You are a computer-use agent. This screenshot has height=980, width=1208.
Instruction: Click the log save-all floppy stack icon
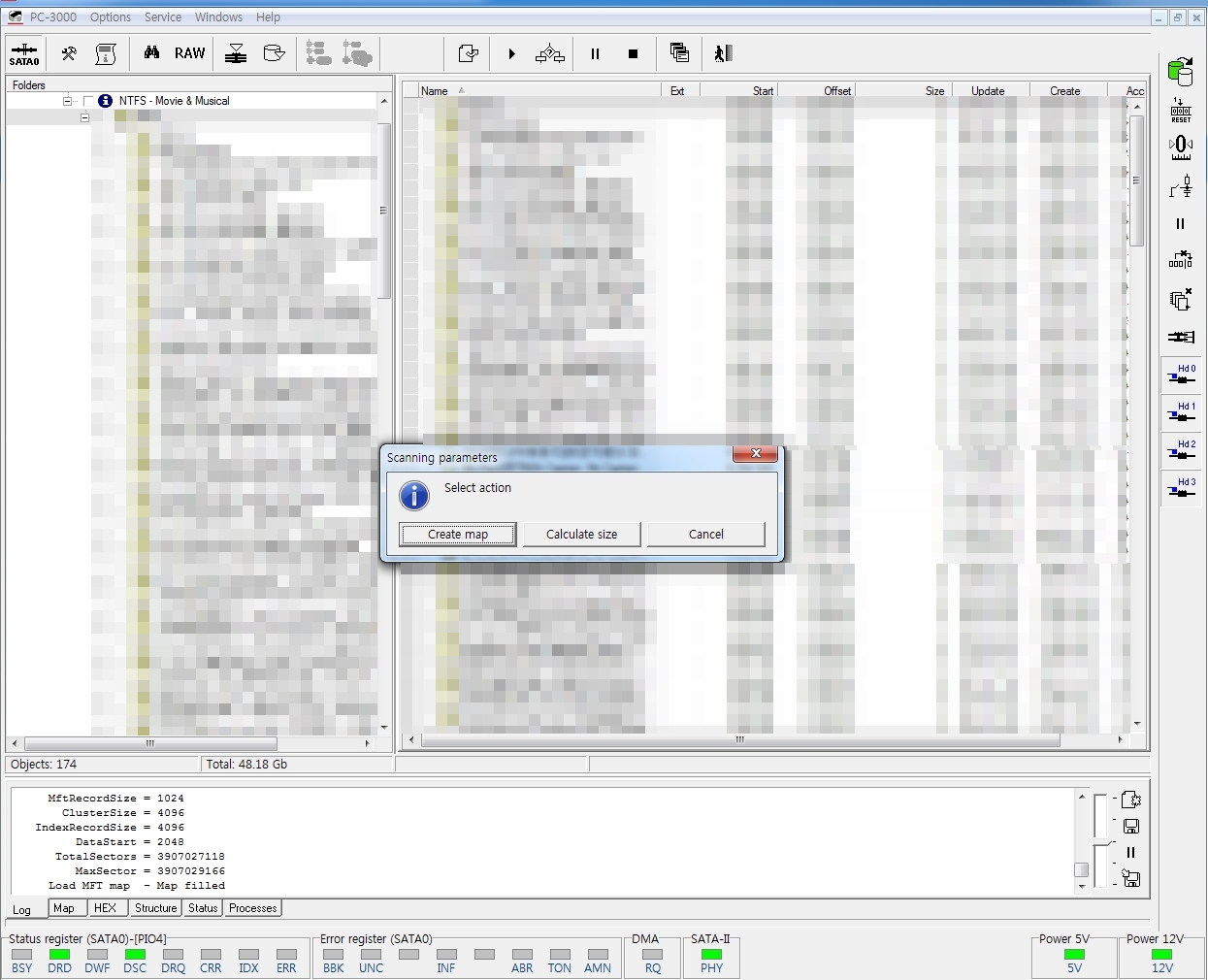coord(1130,879)
